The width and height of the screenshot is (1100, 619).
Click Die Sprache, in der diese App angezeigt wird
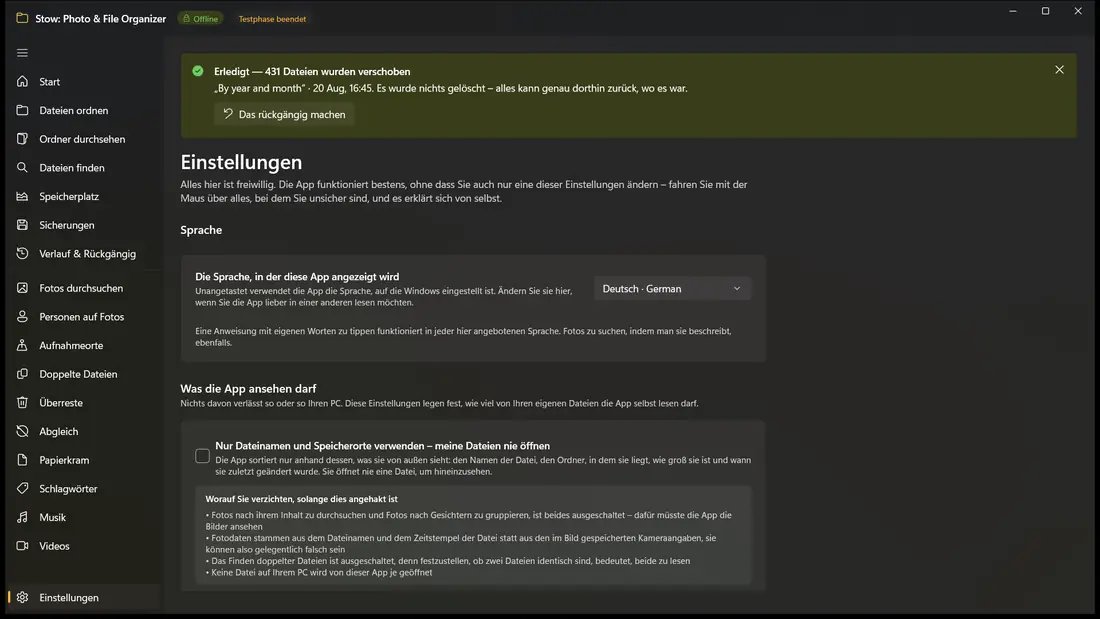tap(297, 277)
